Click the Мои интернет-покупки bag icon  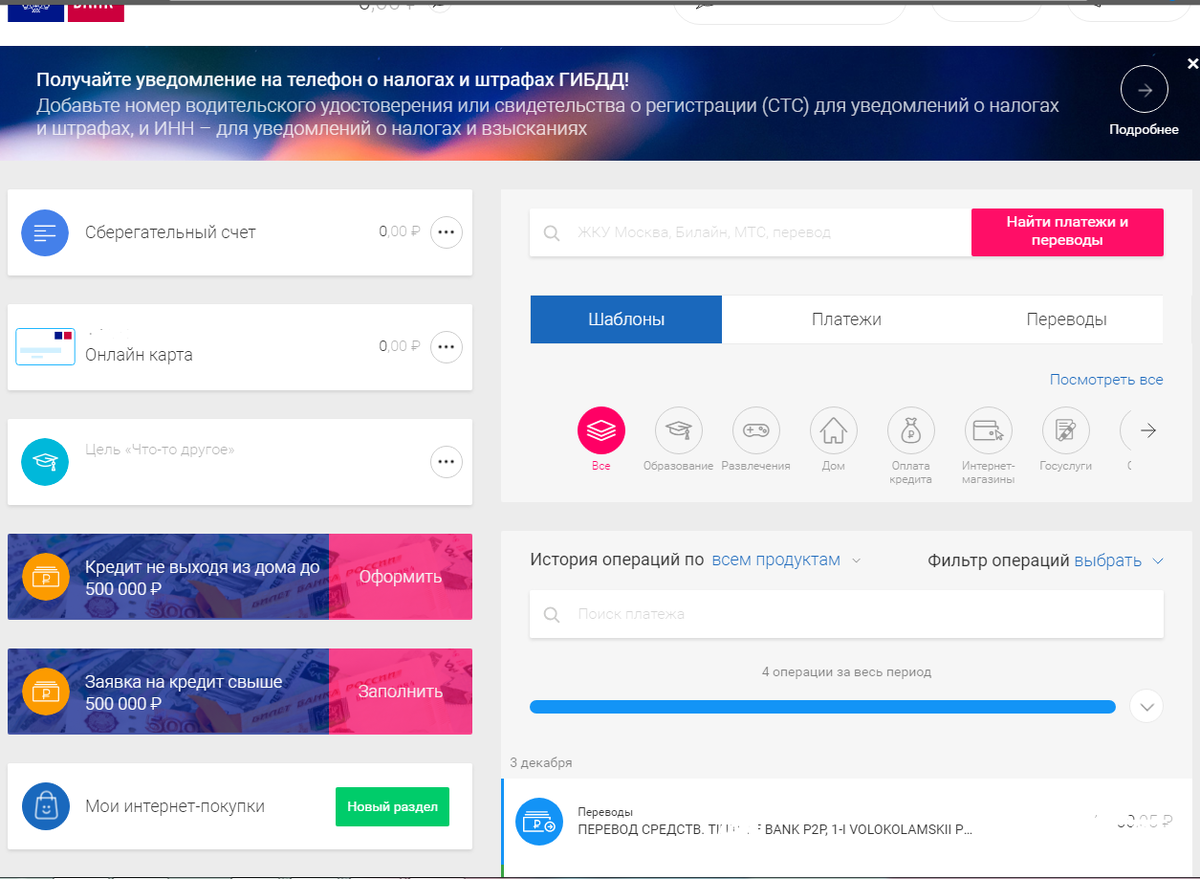pos(45,806)
